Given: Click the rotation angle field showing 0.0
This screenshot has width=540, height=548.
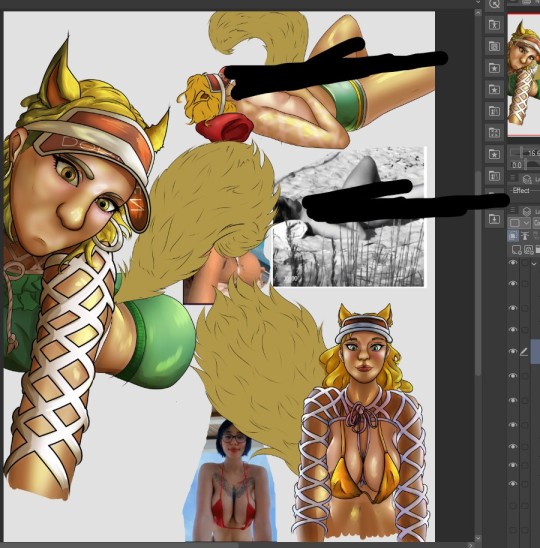Looking at the screenshot, I should pyautogui.click(x=517, y=165).
